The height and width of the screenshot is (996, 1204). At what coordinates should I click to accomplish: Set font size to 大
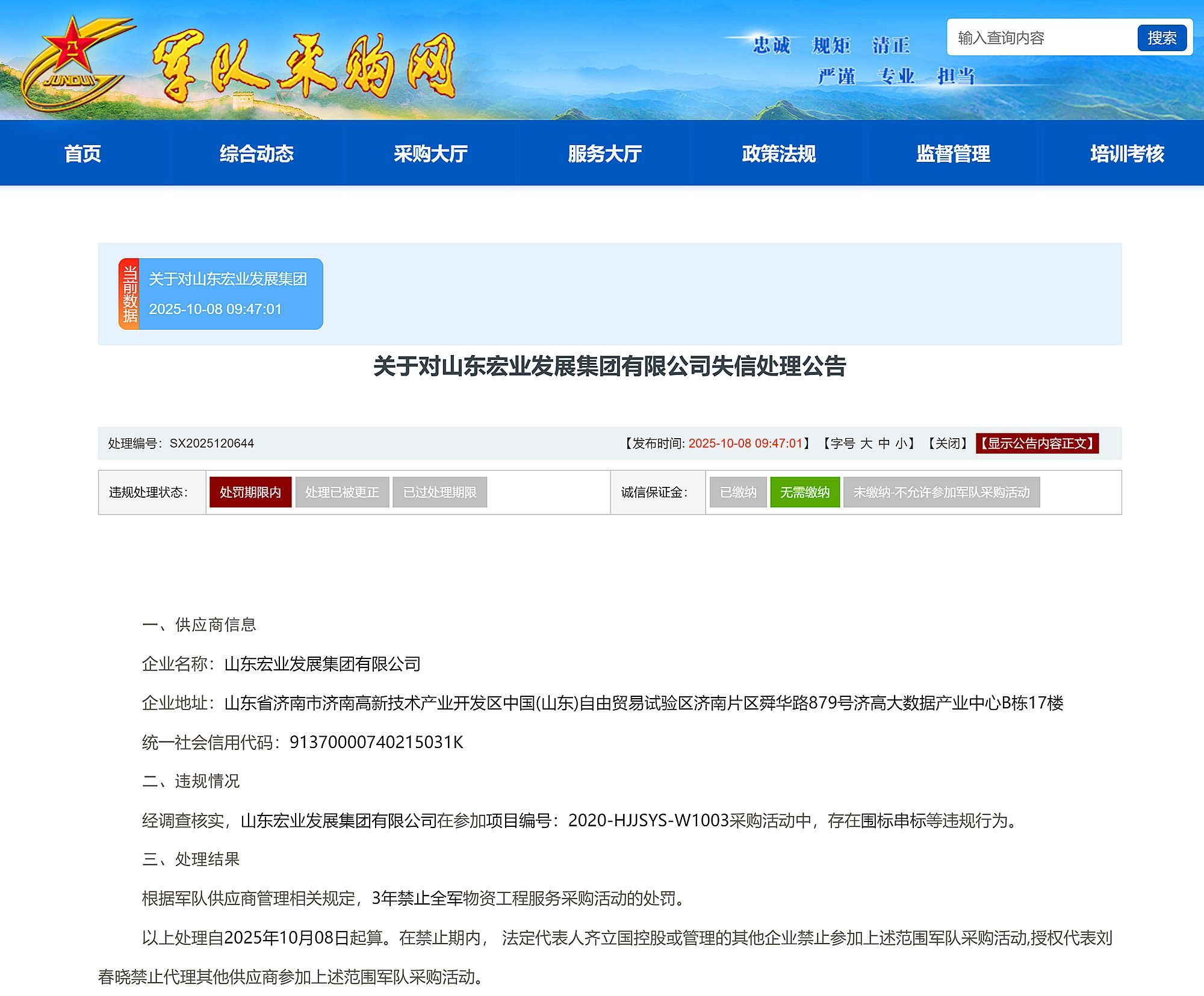[x=866, y=444]
